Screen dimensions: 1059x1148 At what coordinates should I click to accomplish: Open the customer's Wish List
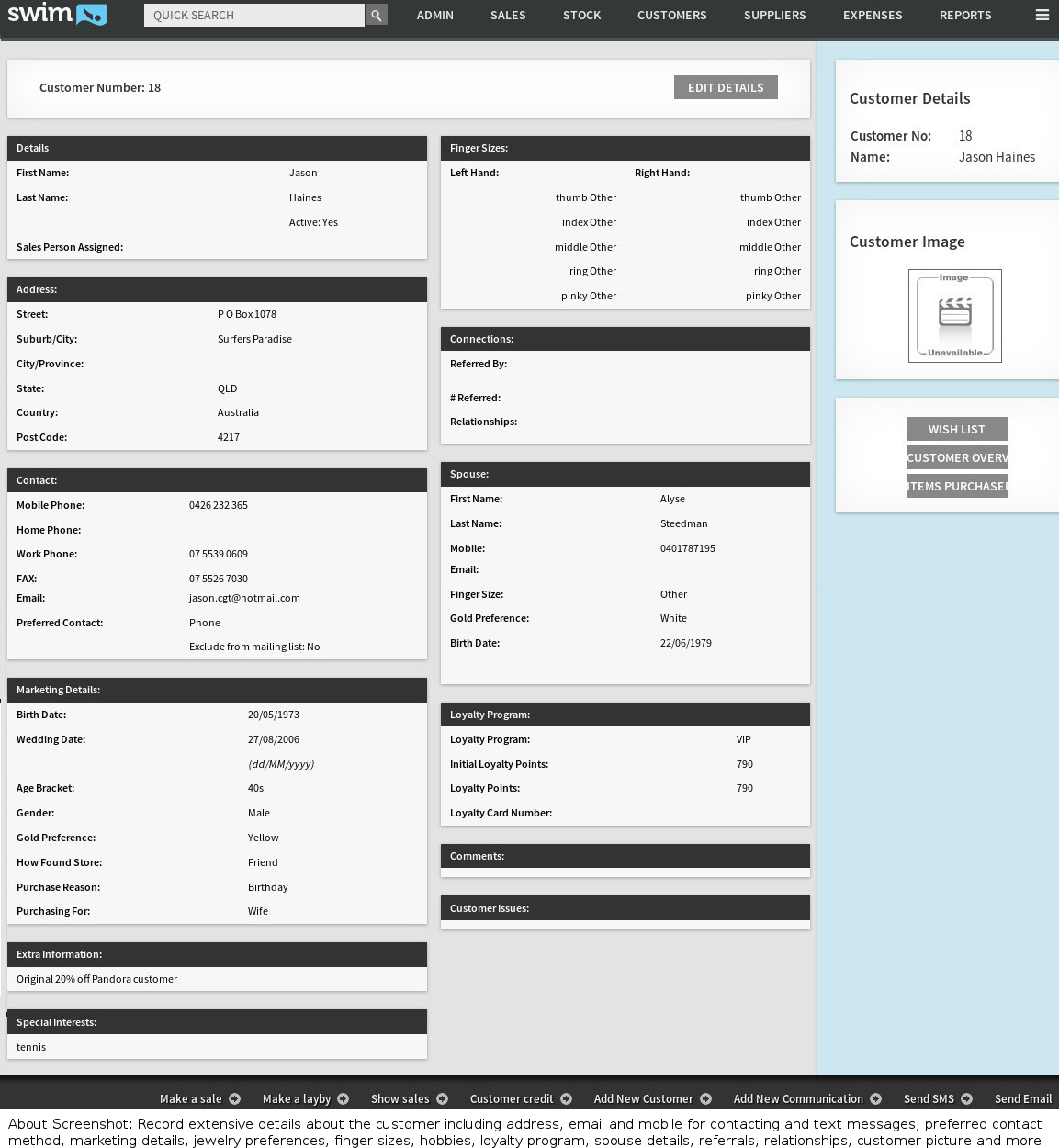tap(956, 430)
